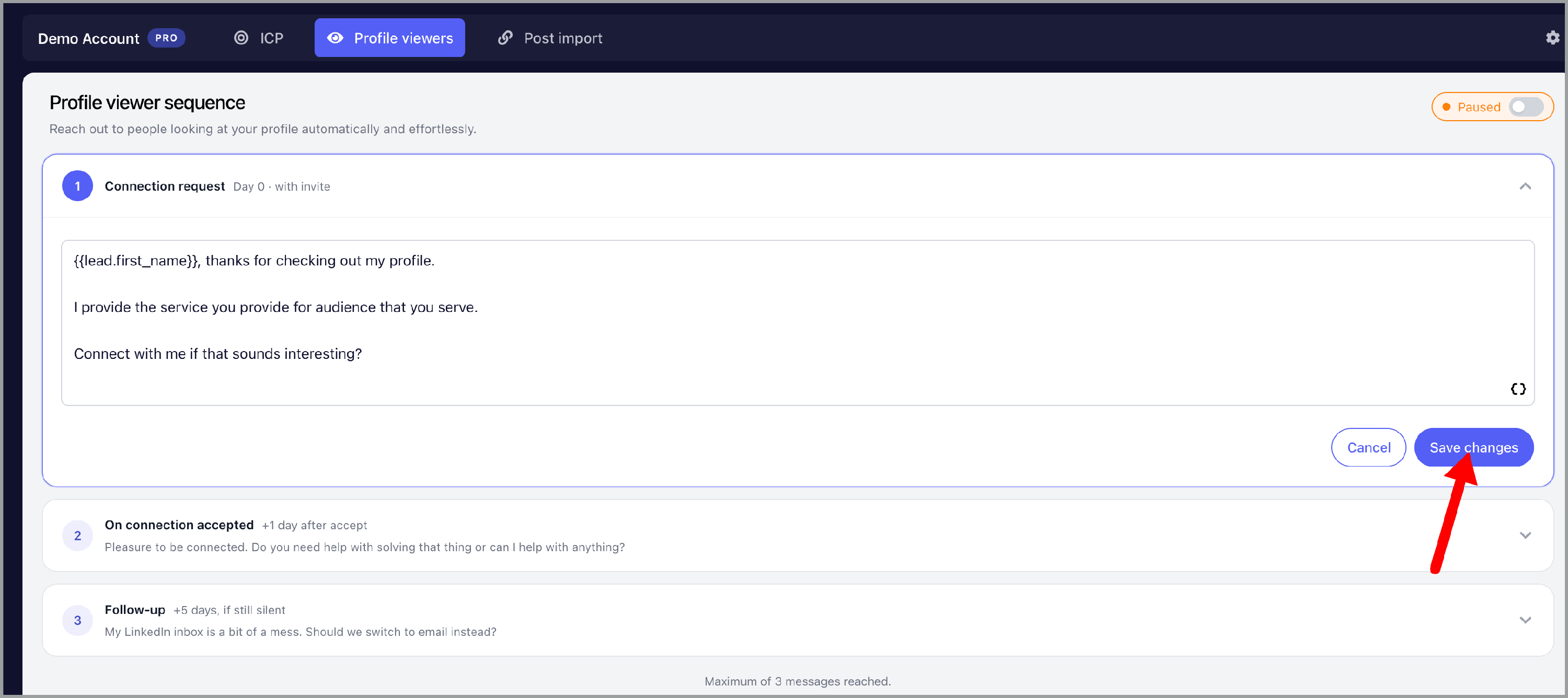This screenshot has height=698, width=1568.
Task: Click the Connection request heading
Action: (164, 186)
